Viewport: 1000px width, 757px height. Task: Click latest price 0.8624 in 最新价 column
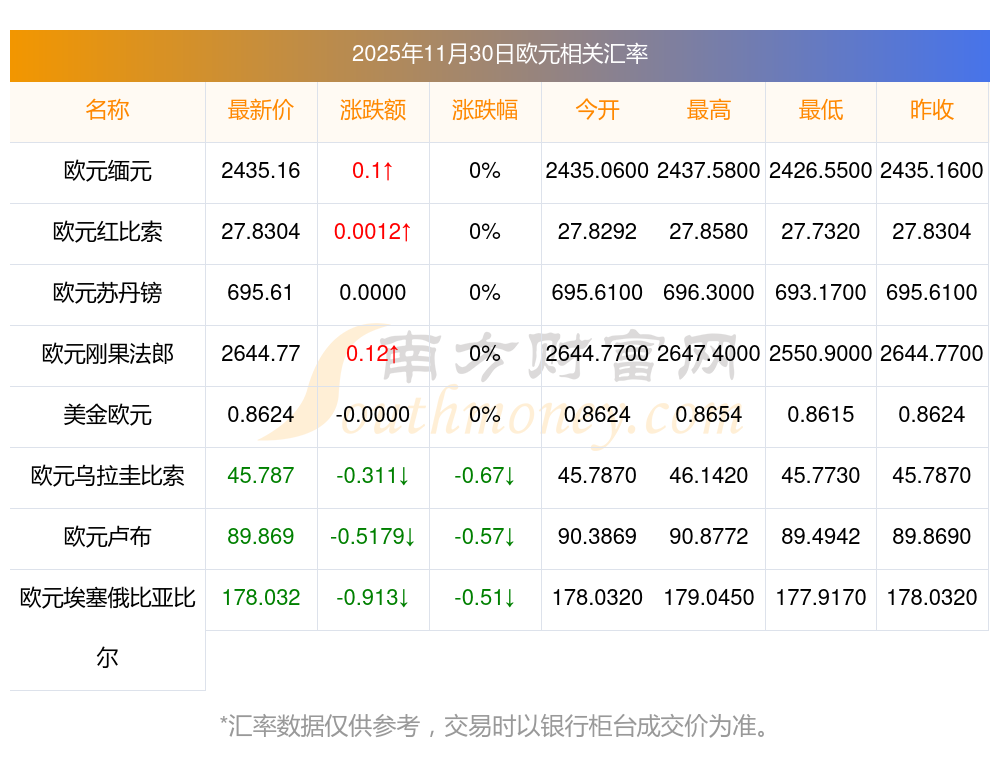[x=260, y=415]
